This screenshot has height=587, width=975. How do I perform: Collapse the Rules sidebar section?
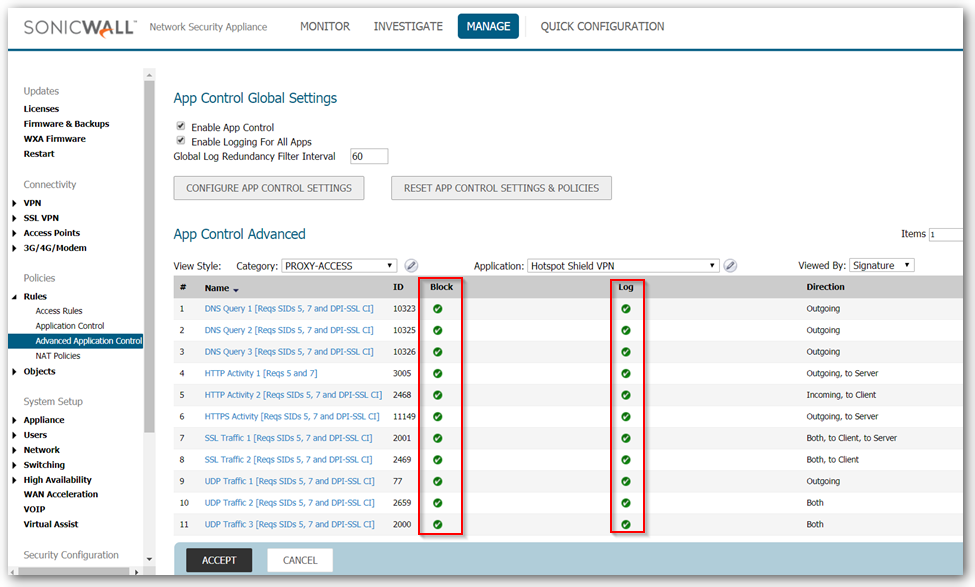[14, 297]
